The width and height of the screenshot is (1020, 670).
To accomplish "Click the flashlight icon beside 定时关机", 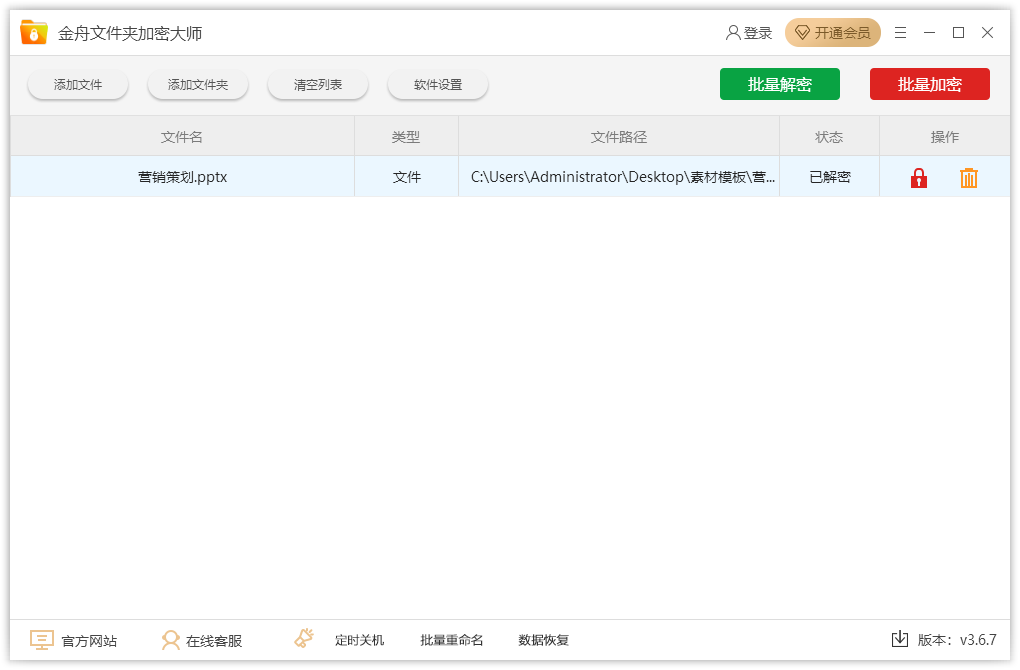I will (305, 639).
